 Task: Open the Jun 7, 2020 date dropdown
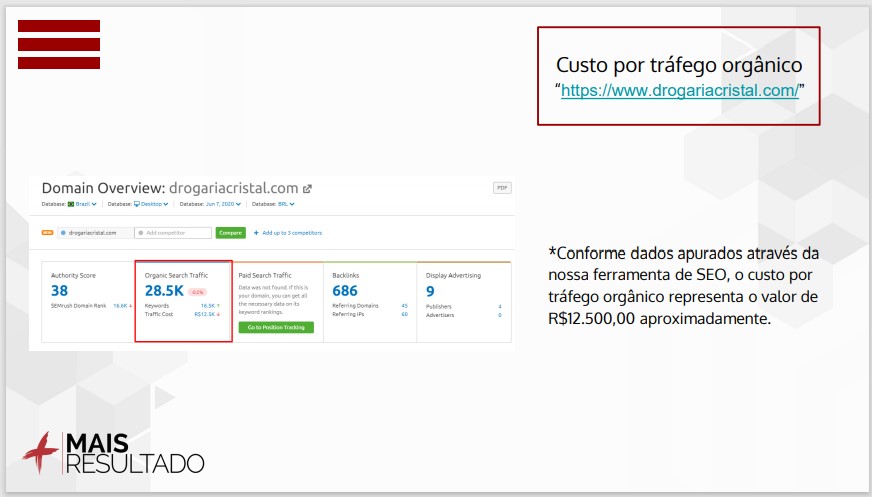click(x=223, y=204)
